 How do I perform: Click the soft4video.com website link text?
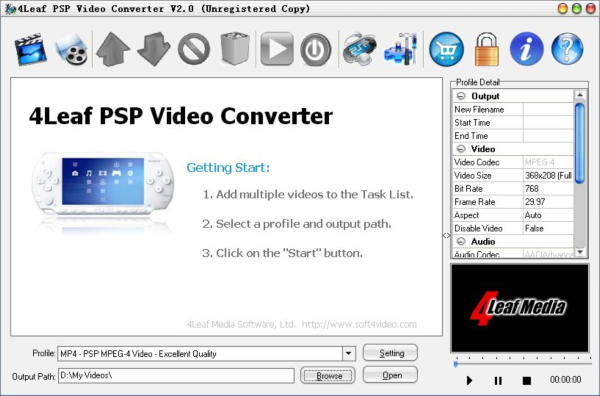click(359, 324)
